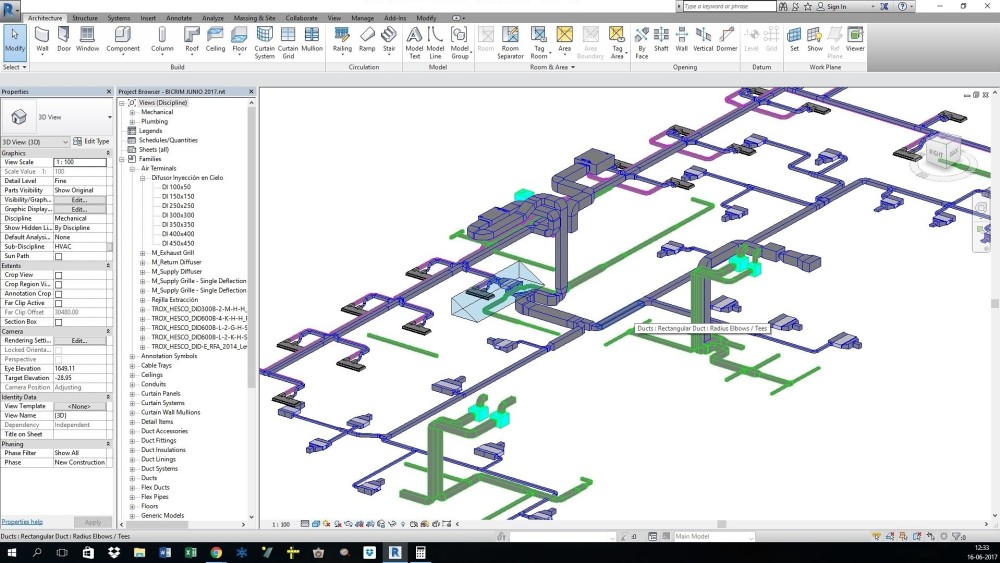
Task: Switch to the Systems ribbon tab
Action: (119, 18)
